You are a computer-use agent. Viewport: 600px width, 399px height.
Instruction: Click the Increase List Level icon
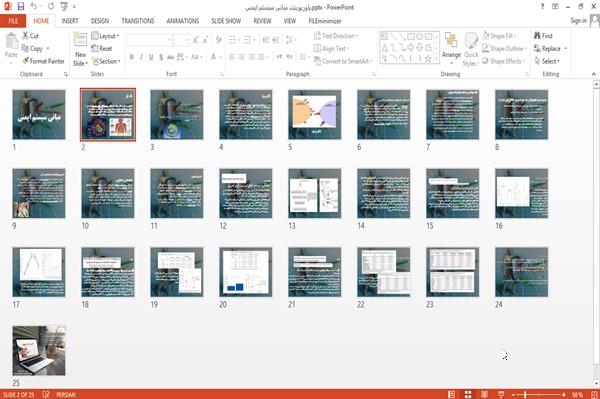tap(276, 39)
